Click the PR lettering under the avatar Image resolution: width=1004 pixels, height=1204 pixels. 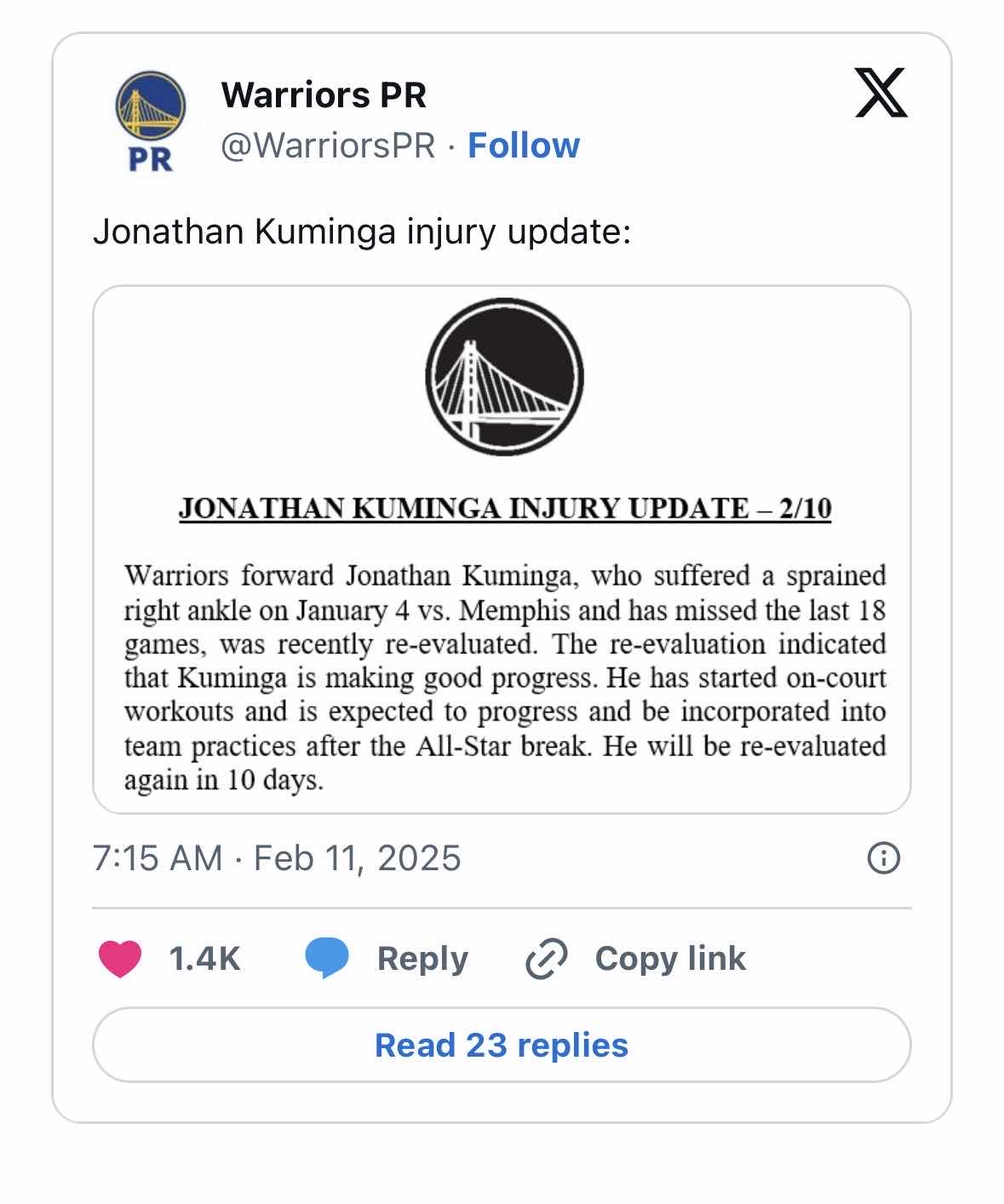tap(150, 159)
